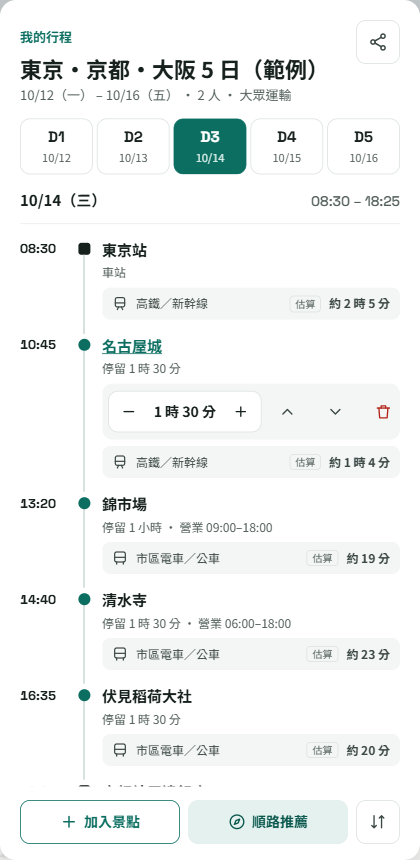
Task: Click tram icon in 錦市場 transit row
Action: 120,558
